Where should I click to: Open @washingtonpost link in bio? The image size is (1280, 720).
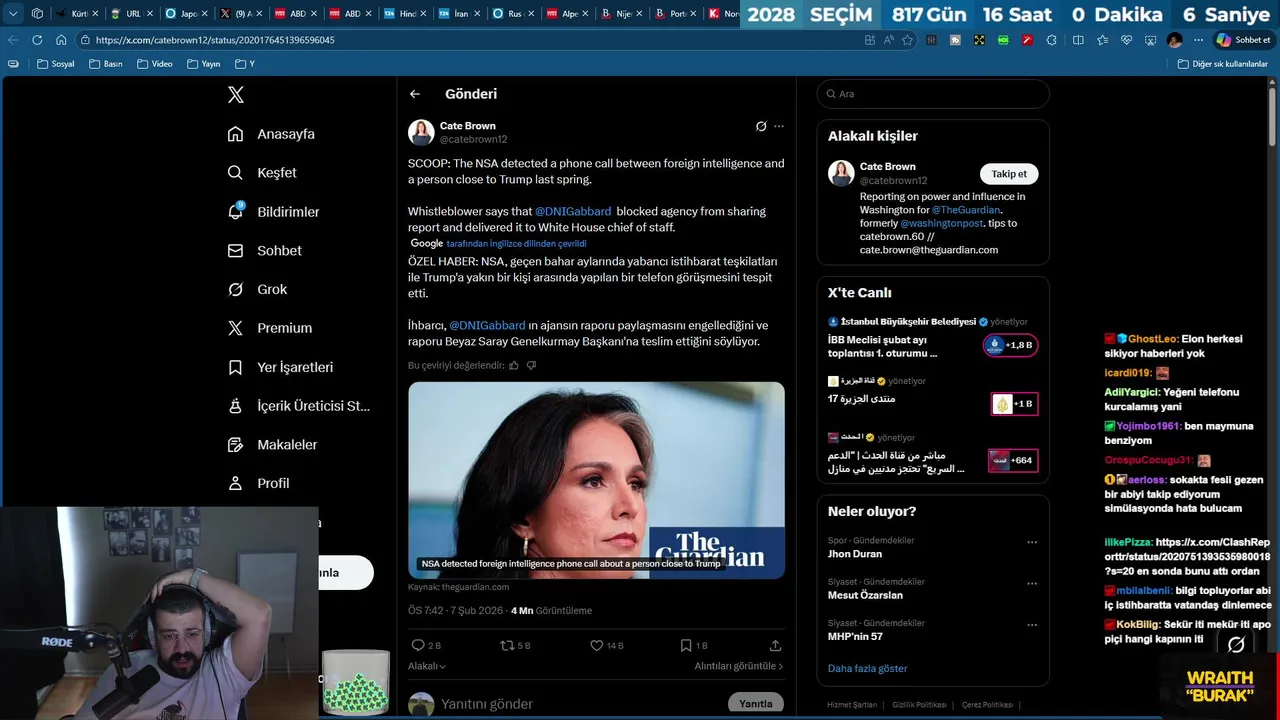tap(941, 223)
